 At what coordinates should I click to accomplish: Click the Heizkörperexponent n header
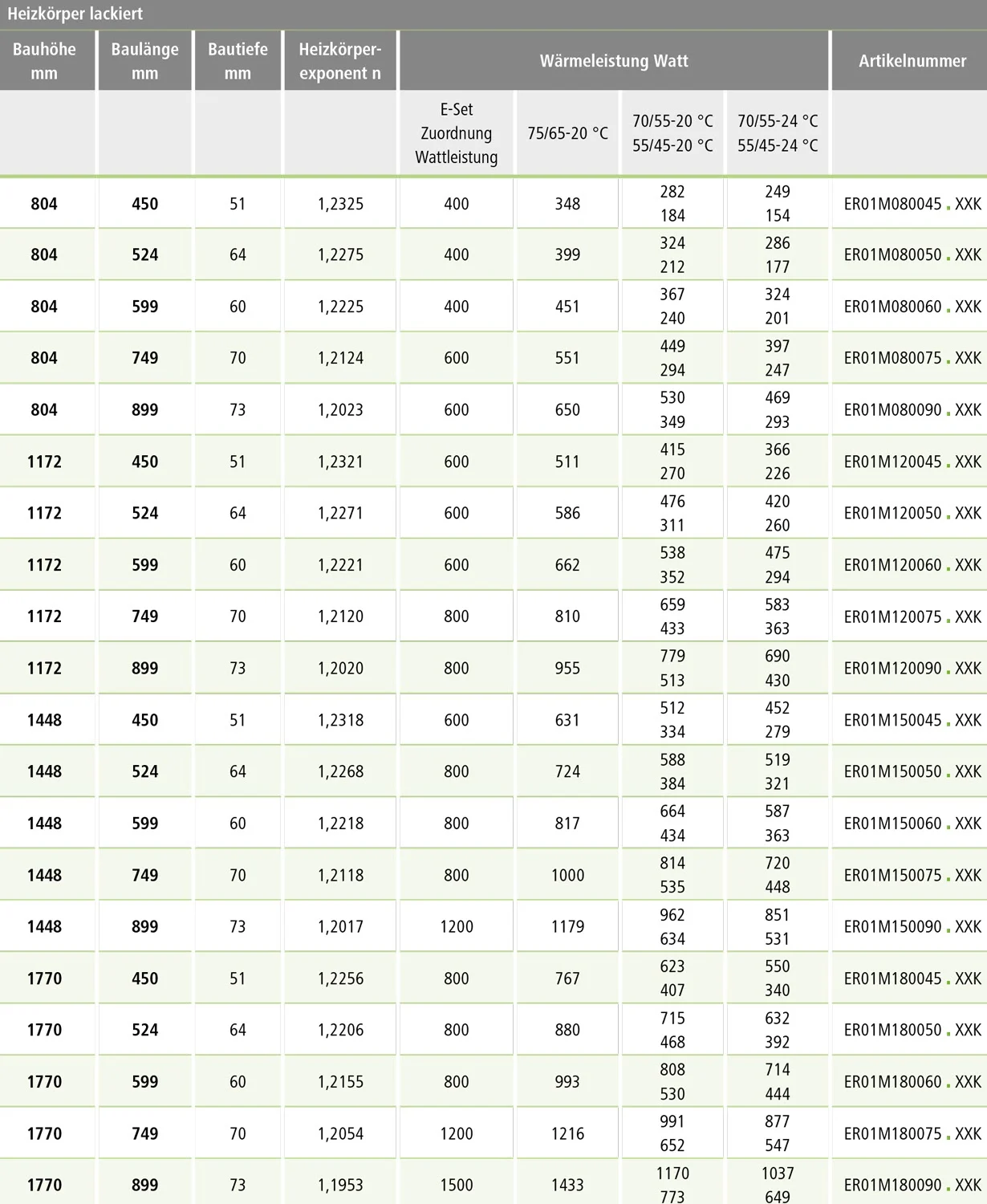[x=340, y=61]
